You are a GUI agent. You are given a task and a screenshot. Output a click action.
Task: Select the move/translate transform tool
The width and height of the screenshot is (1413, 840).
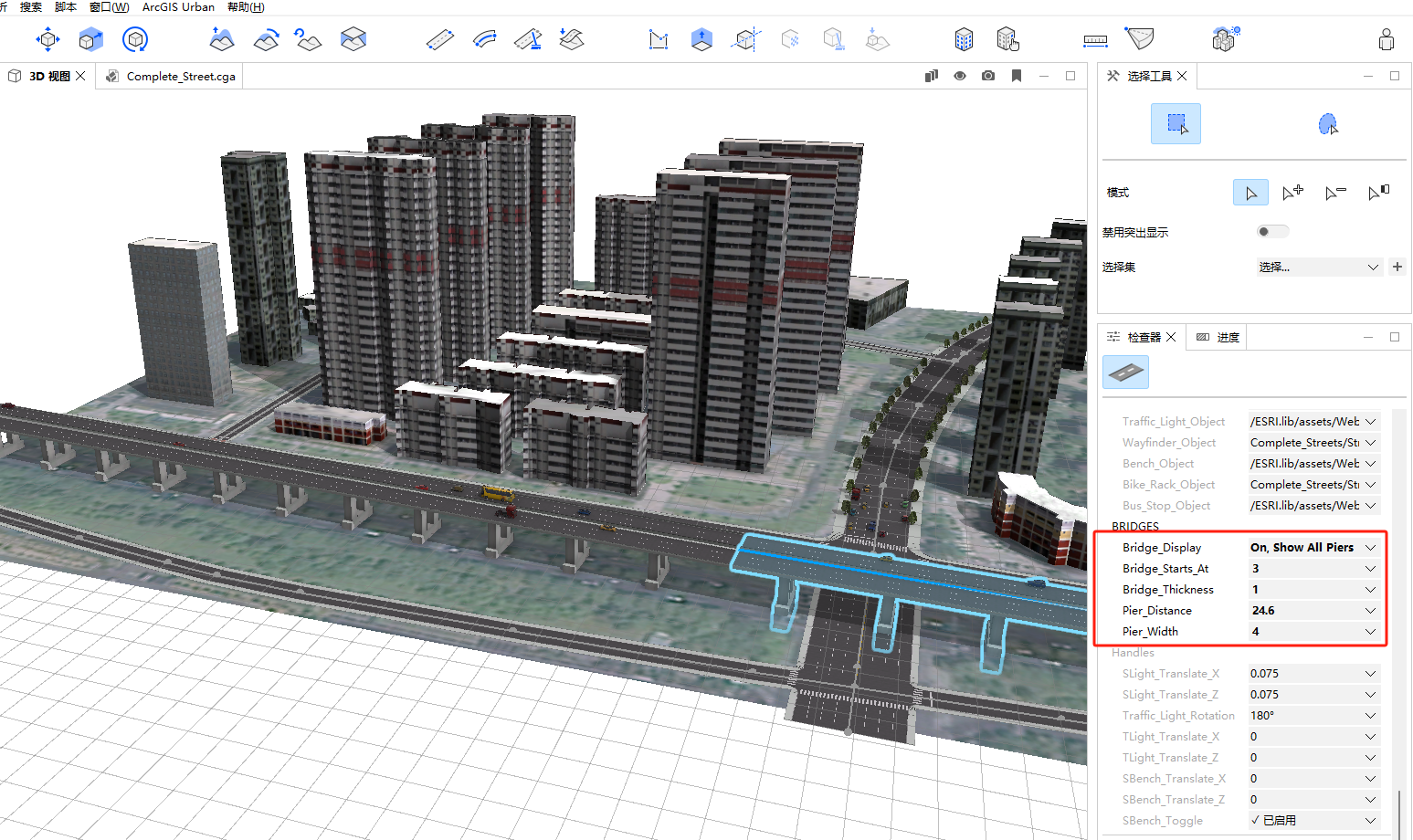point(47,39)
